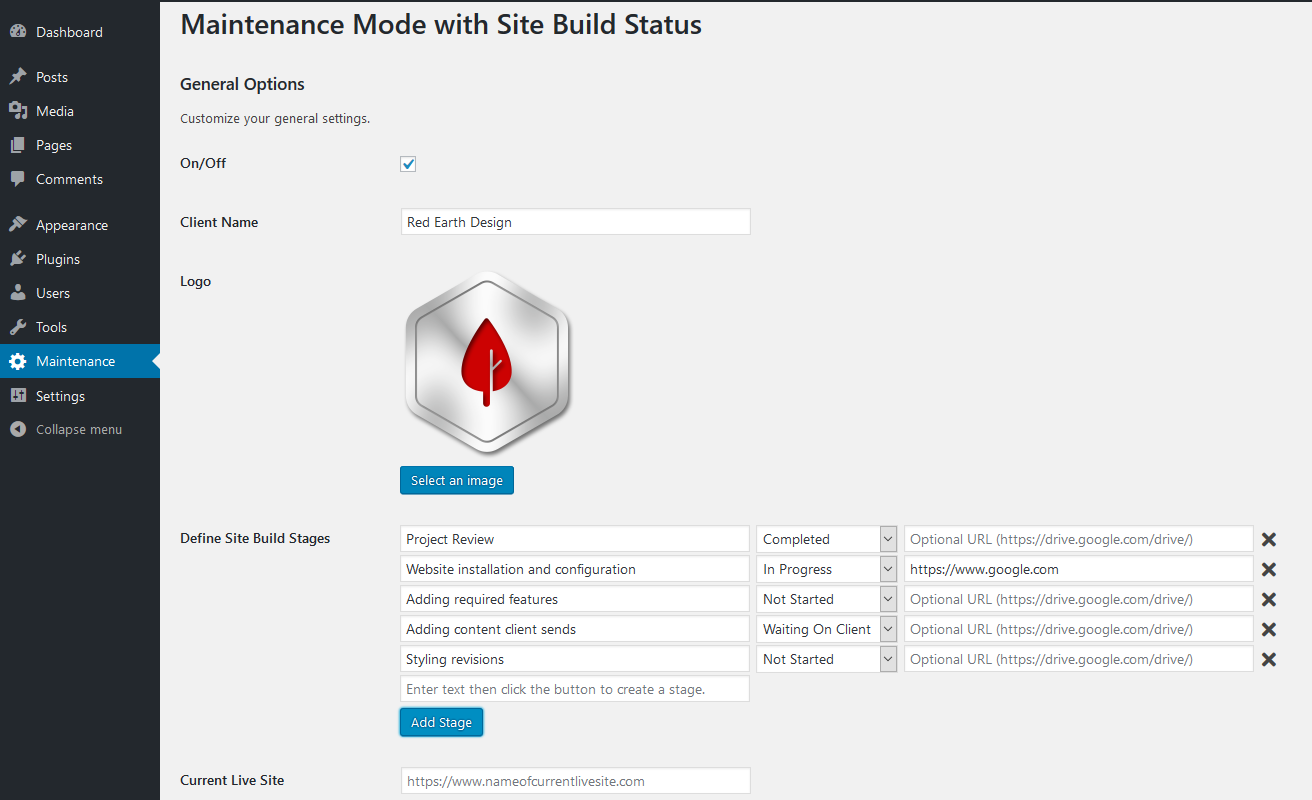This screenshot has height=800, width=1312.
Task: Click the Collapse menu arrow icon
Action: pos(18,429)
